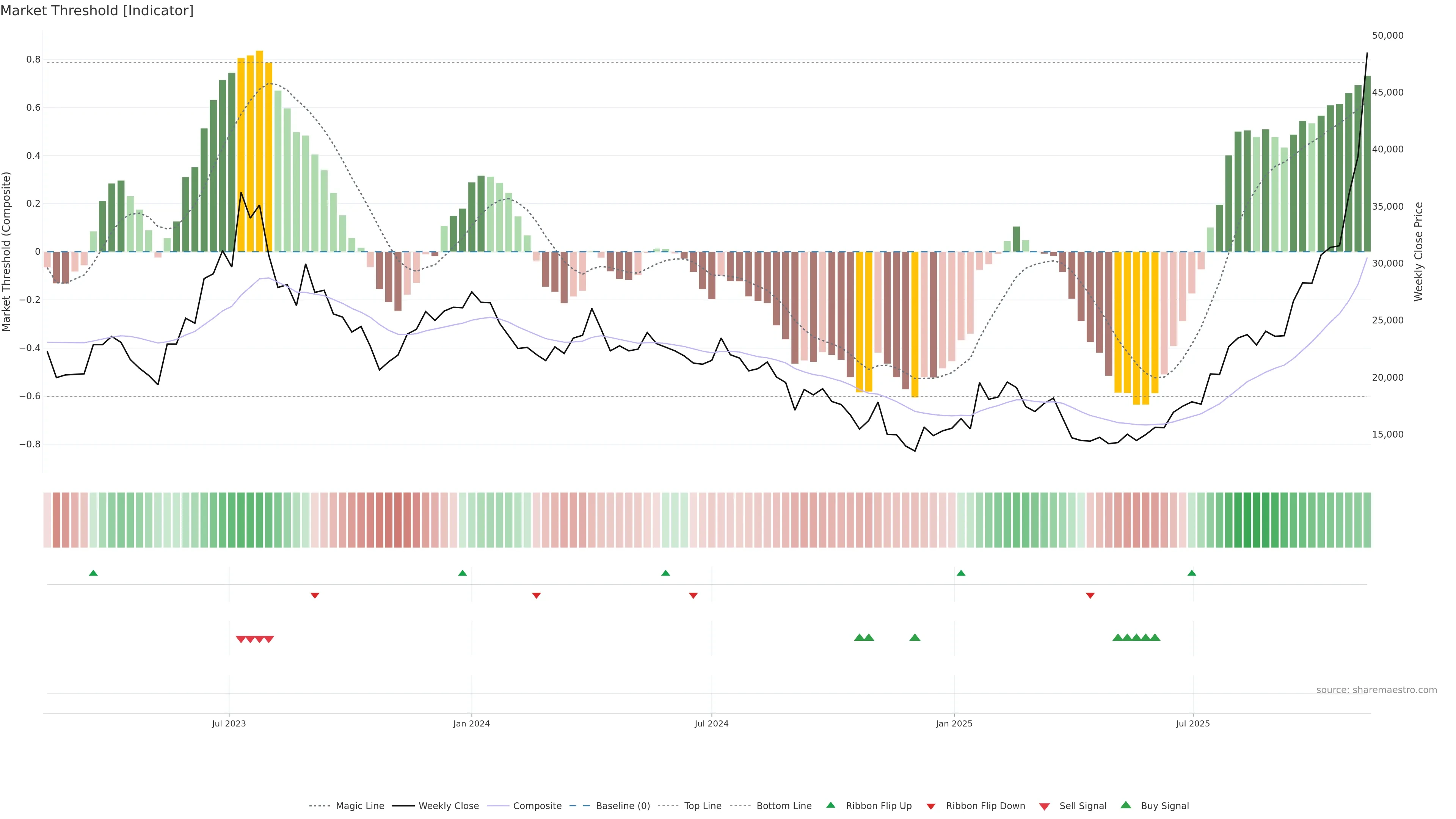Click the ribbon flip down marker near Jan 2024
The image size is (1456, 819).
[x=537, y=596]
